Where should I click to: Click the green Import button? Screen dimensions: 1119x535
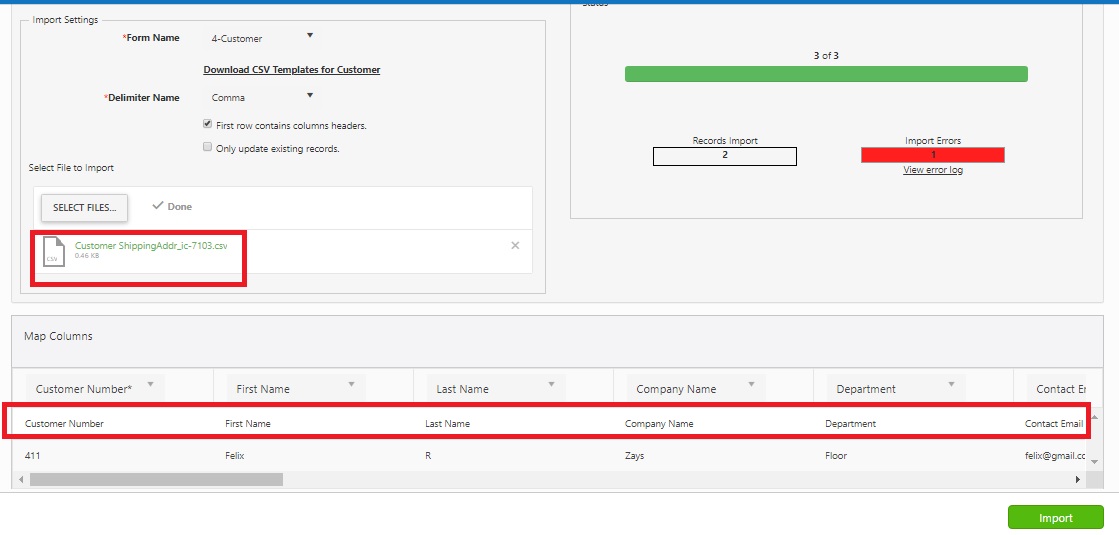pos(1055,518)
